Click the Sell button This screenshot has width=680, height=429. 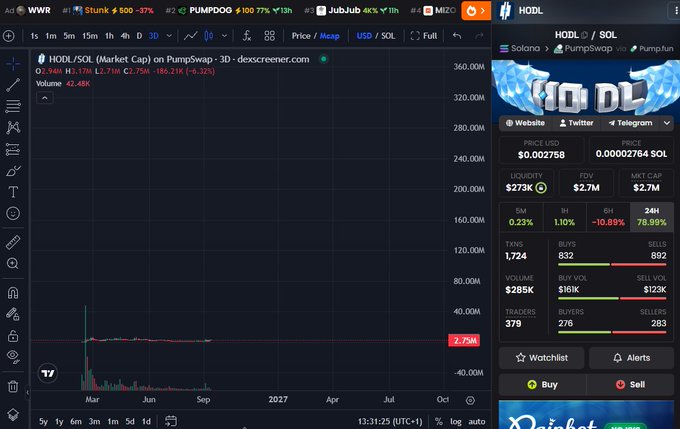coord(630,385)
